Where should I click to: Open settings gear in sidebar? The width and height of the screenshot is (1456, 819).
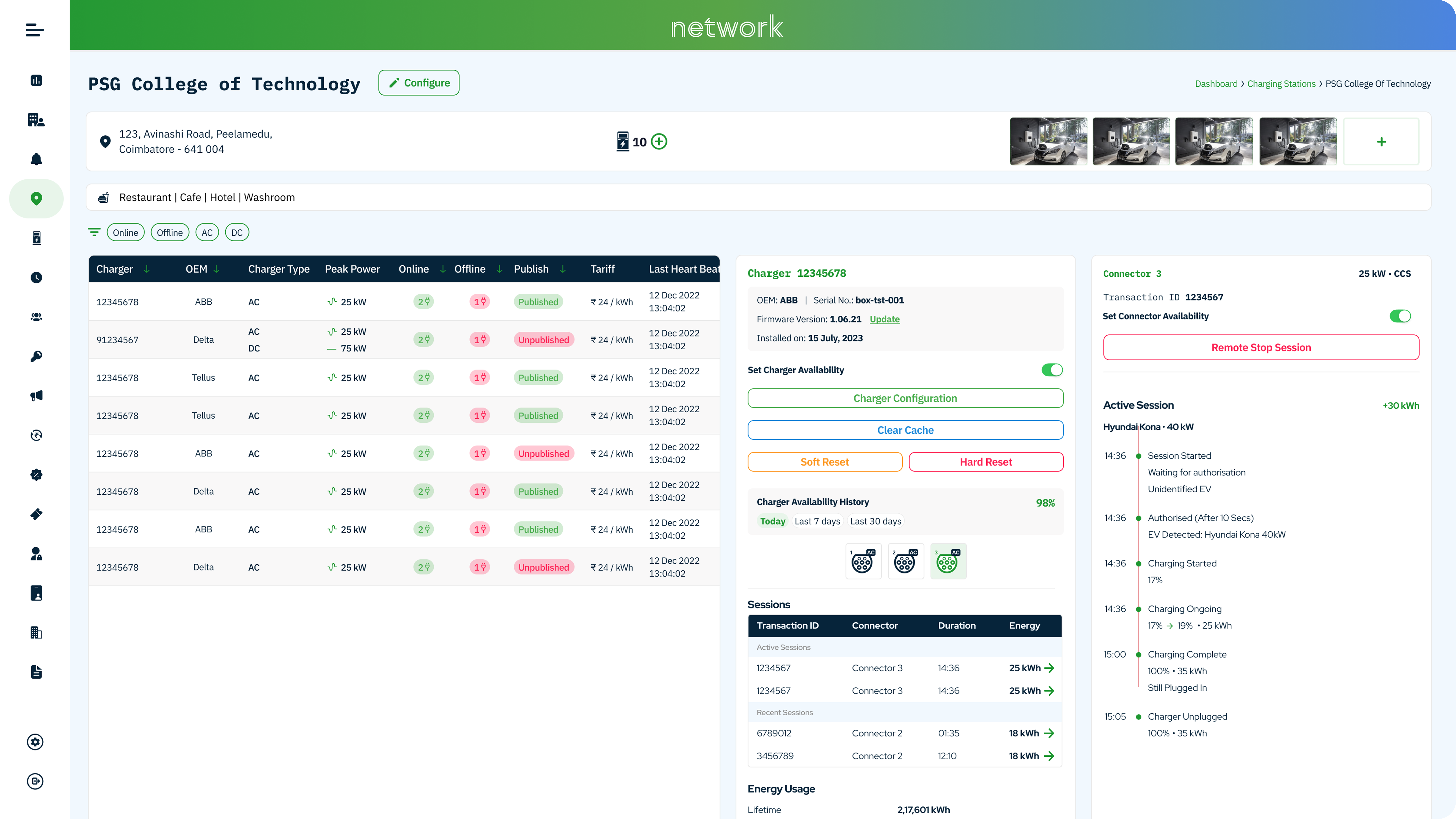[x=35, y=742]
